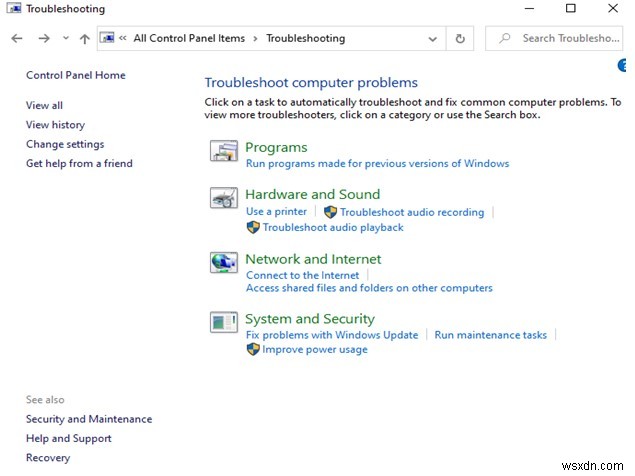Image resolution: width=635 pixels, height=476 pixels.
Task: Open the Help question mark icon
Action: pos(622,65)
